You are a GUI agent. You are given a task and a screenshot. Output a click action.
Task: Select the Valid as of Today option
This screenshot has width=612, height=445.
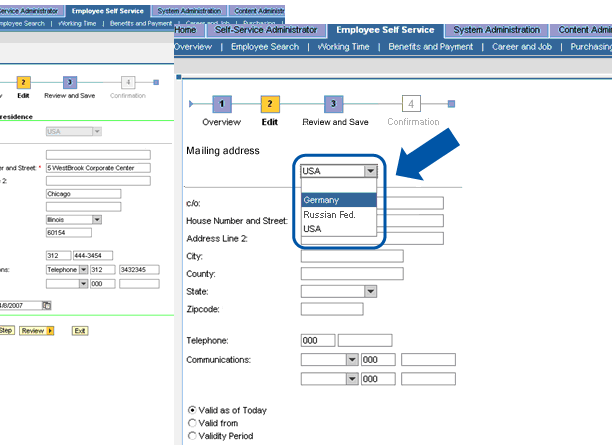pyautogui.click(x=192, y=410)
